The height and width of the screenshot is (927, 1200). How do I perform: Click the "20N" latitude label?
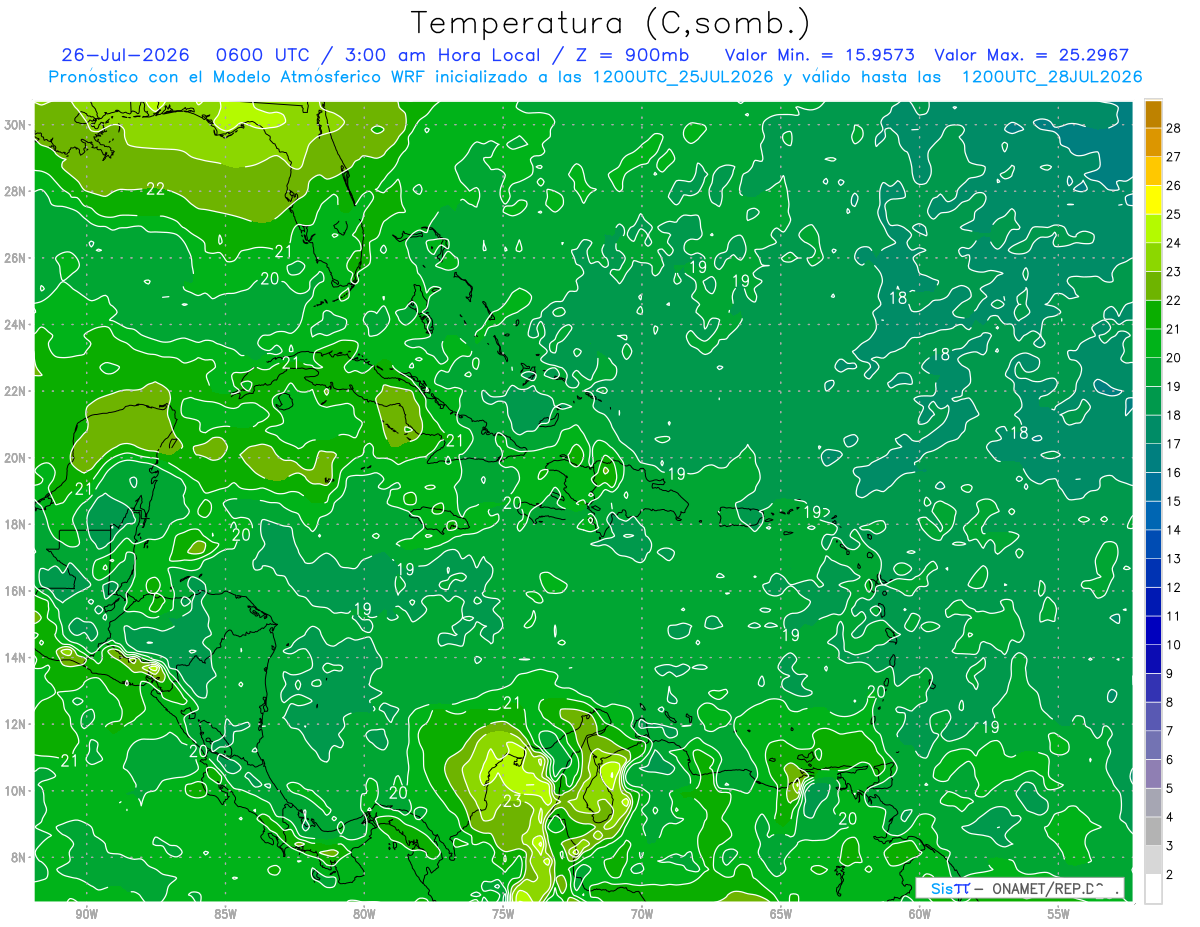pos(16,458)
